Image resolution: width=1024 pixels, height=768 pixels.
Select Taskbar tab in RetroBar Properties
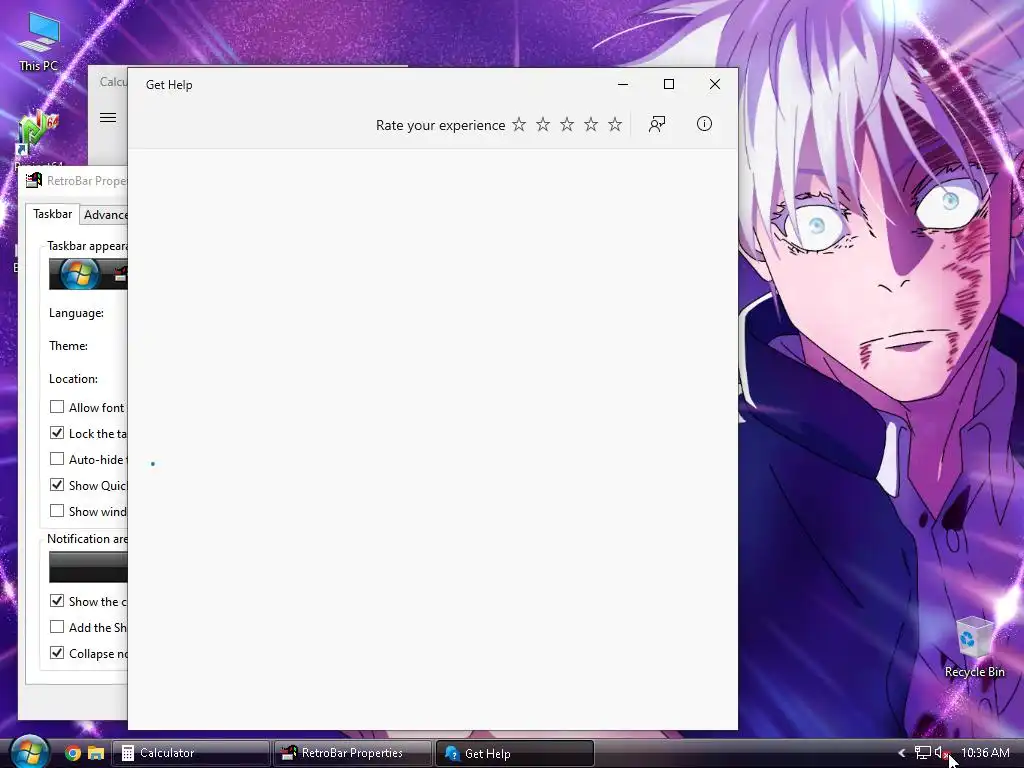point(52,214)
